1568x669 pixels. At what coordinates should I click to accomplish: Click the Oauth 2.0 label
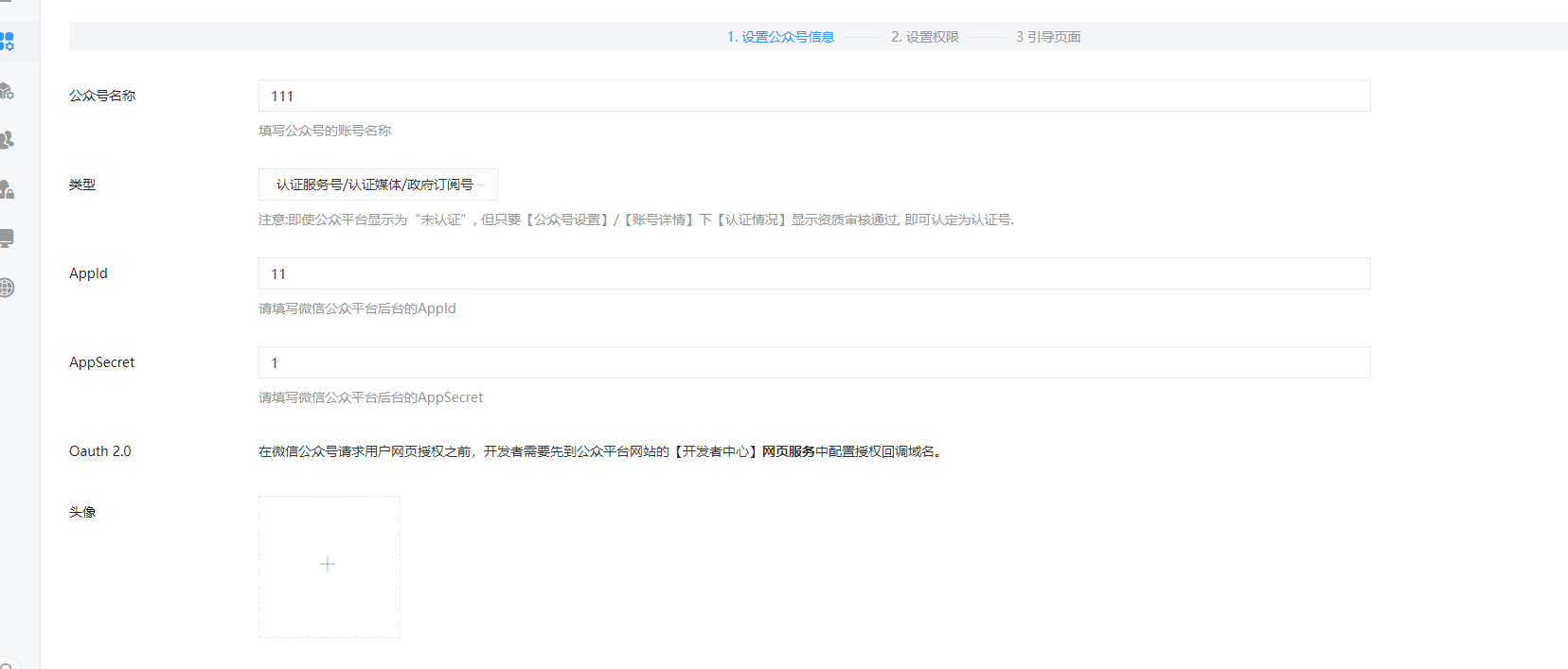click(99, 451)
